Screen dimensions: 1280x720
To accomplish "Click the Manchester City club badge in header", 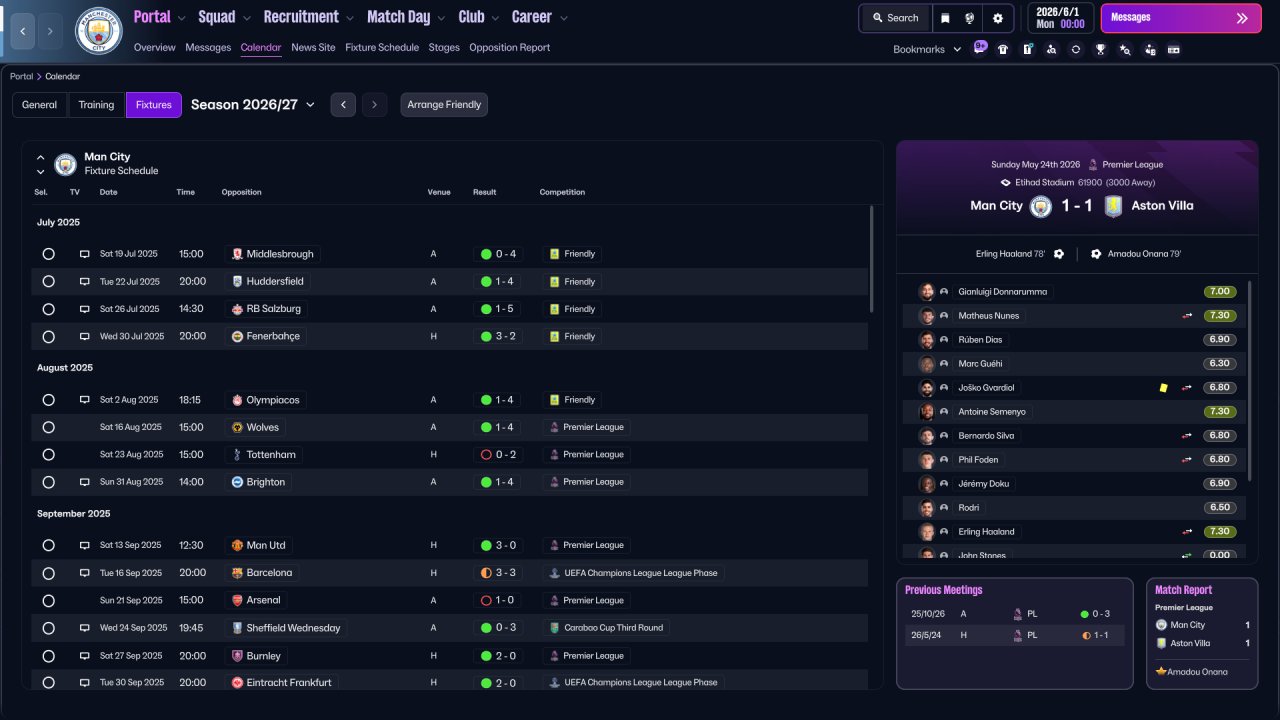I will 99,31.
